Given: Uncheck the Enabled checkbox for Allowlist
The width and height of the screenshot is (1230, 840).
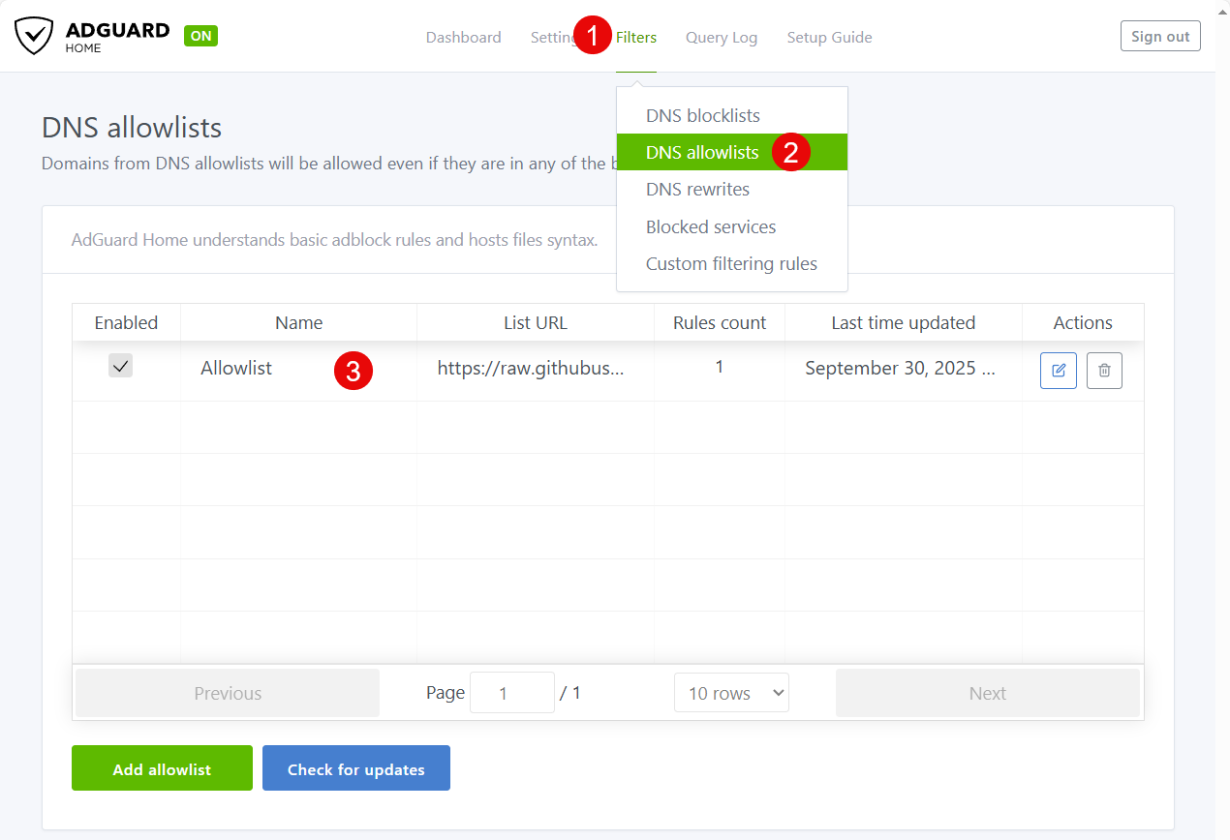Looking at the screenshot, I should pyautogui.click(x=121, y=367).
